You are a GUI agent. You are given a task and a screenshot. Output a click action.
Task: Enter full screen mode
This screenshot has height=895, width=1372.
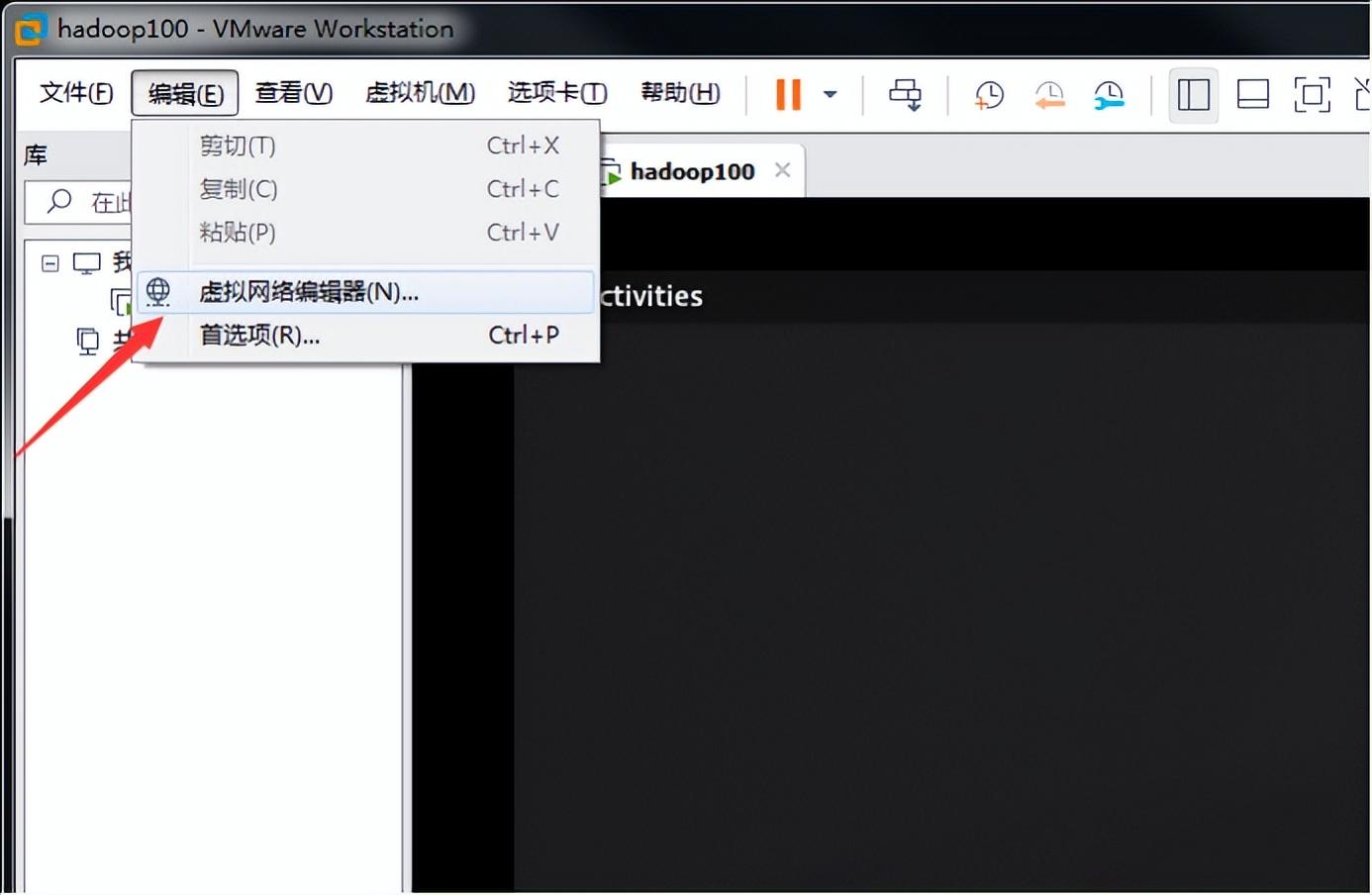1312,95
